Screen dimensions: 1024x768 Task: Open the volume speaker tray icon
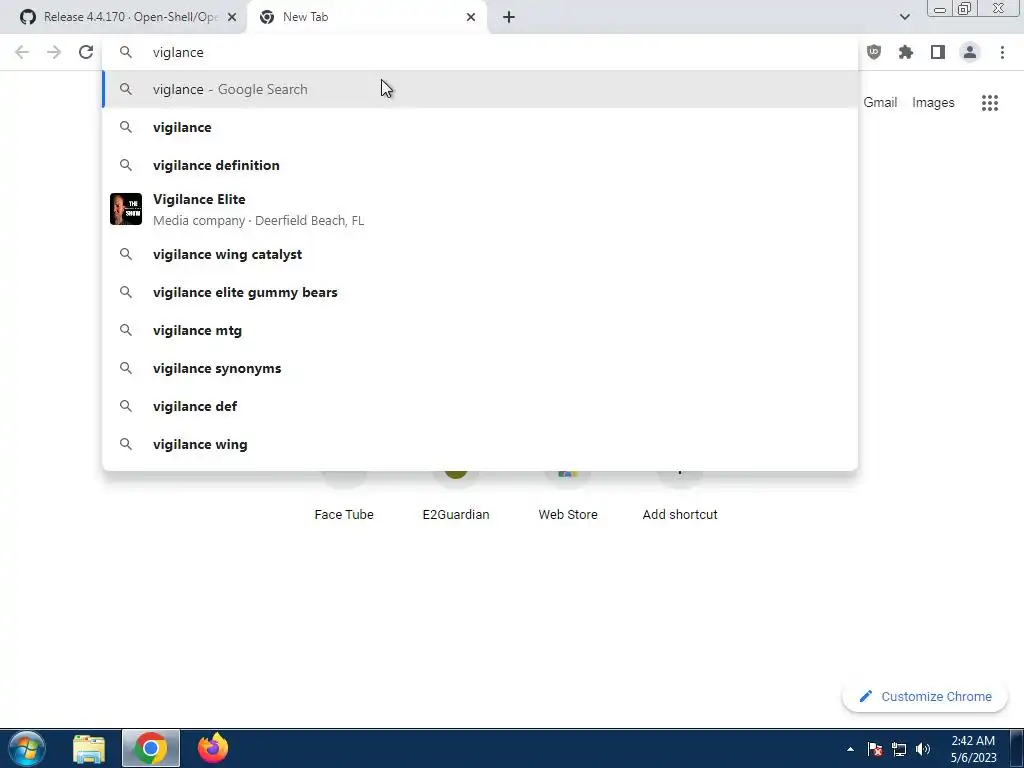coord(923,749)
